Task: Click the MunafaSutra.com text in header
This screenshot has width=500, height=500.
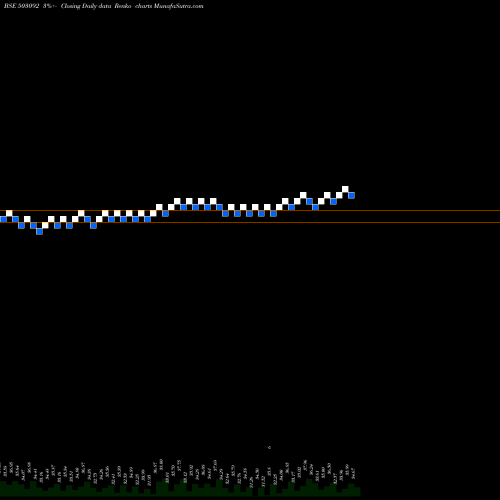Action: 178,6
